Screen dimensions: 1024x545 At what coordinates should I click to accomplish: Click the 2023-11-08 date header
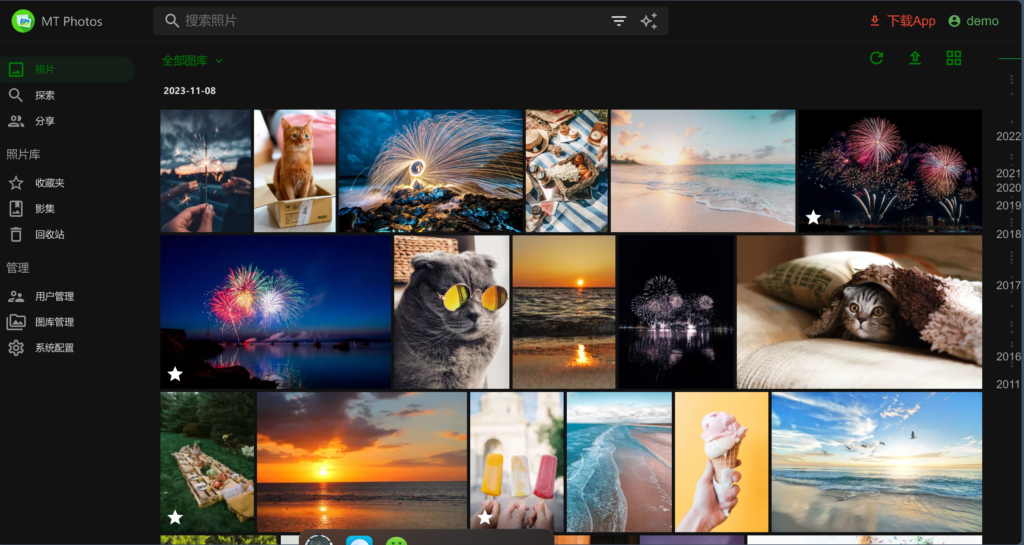pyautogui.click(x=189, y=91)
